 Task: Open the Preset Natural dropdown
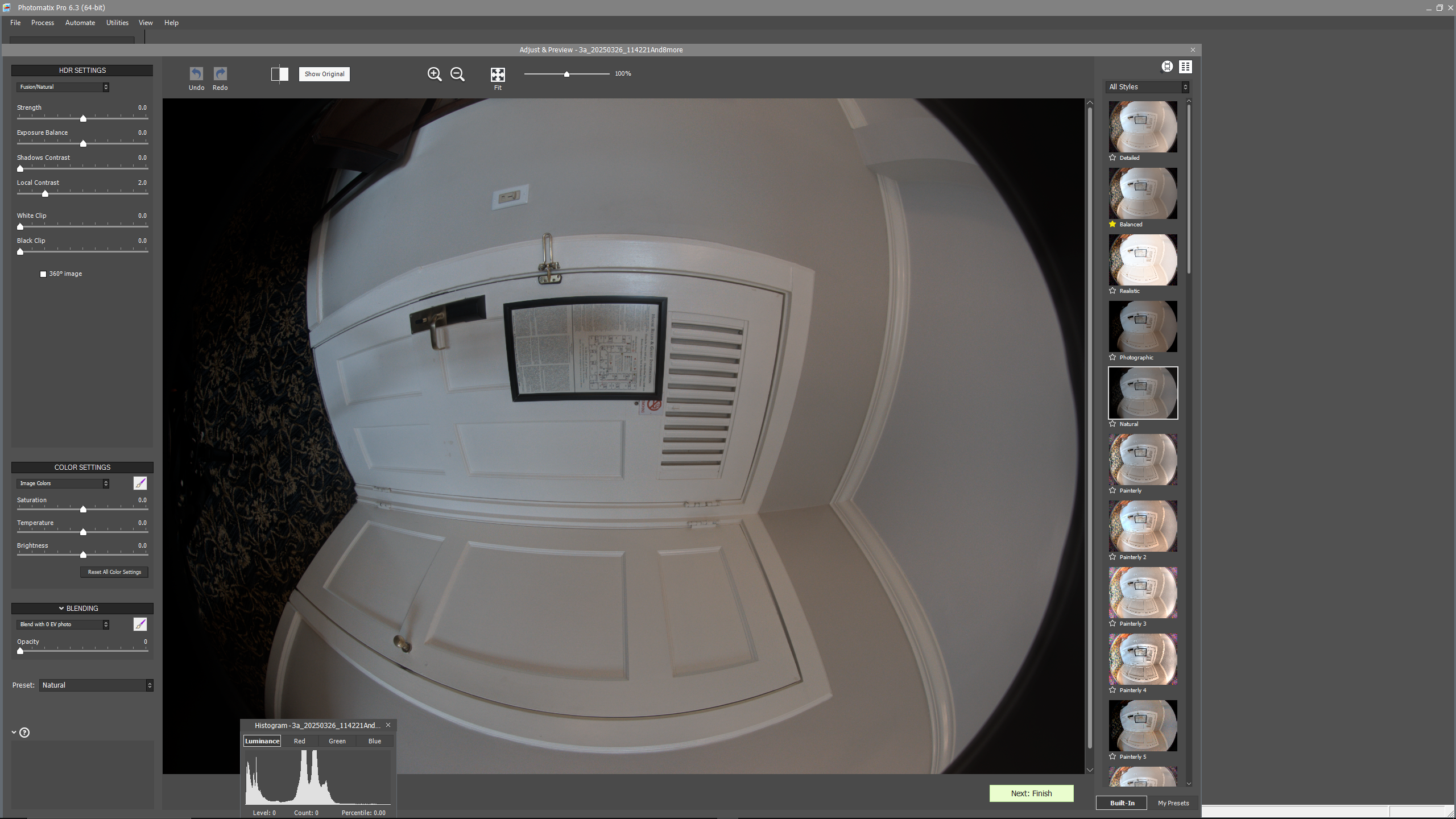[96, 685]
